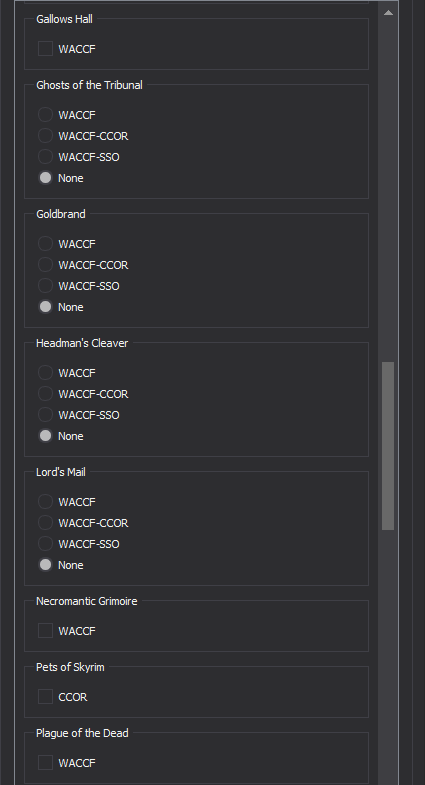Click the vertical scrollbar thumb
Image resolution: width=425 pixels, height=785 pixels.
[x=388, y=446]
